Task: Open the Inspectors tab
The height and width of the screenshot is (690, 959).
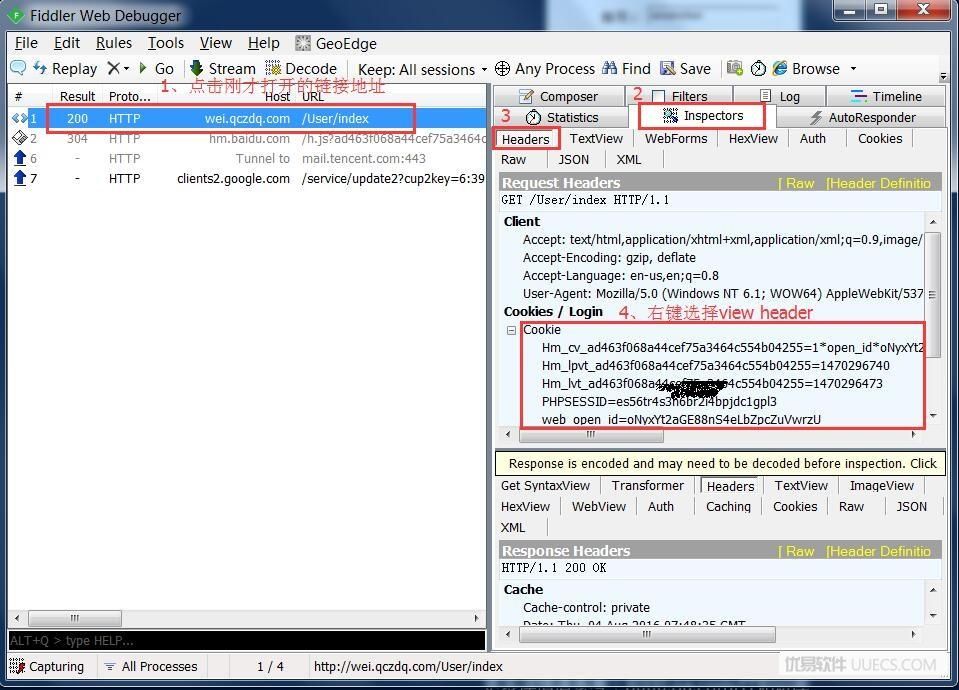Action: 703,116
